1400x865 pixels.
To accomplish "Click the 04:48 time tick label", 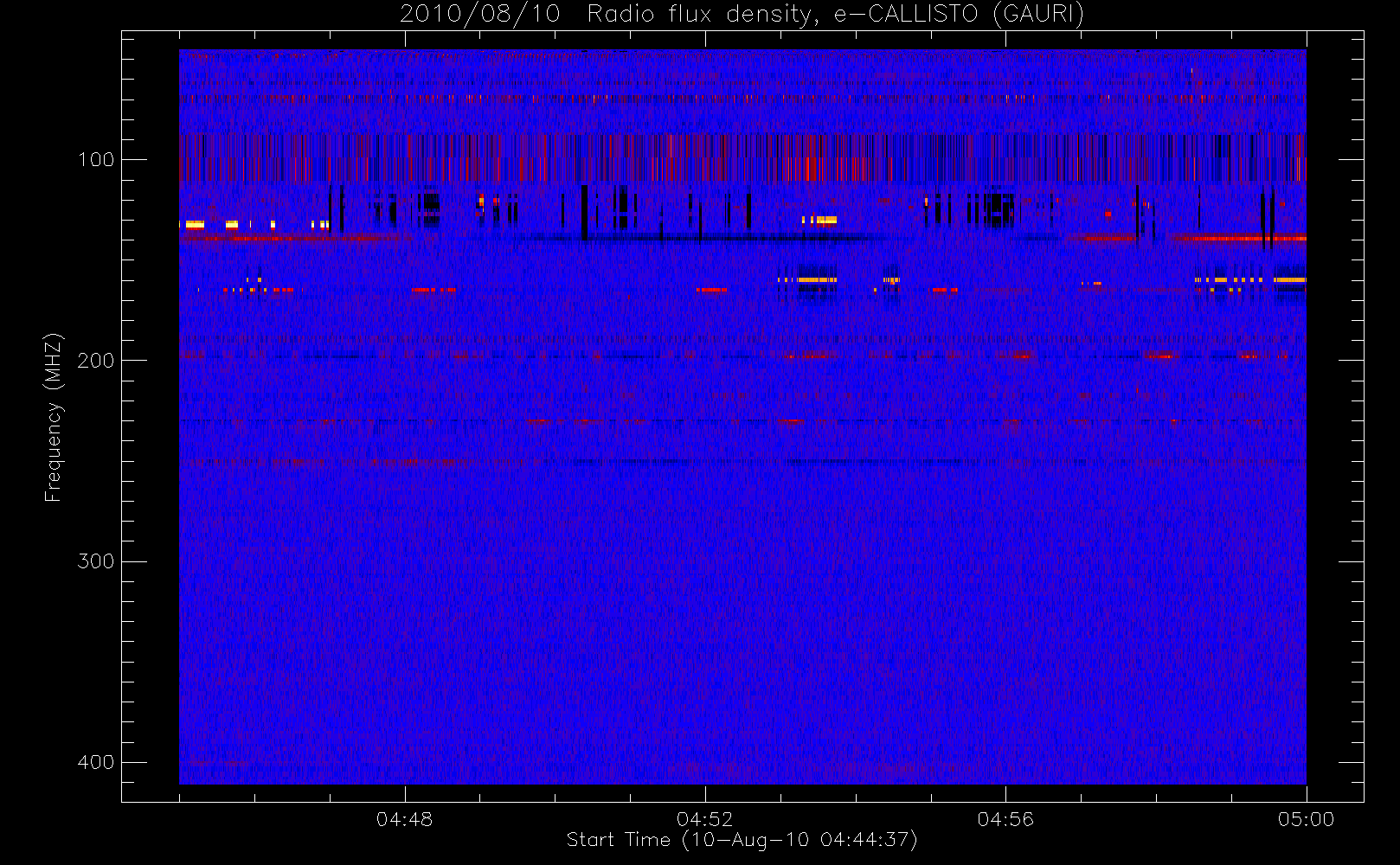I will point(404,819).
